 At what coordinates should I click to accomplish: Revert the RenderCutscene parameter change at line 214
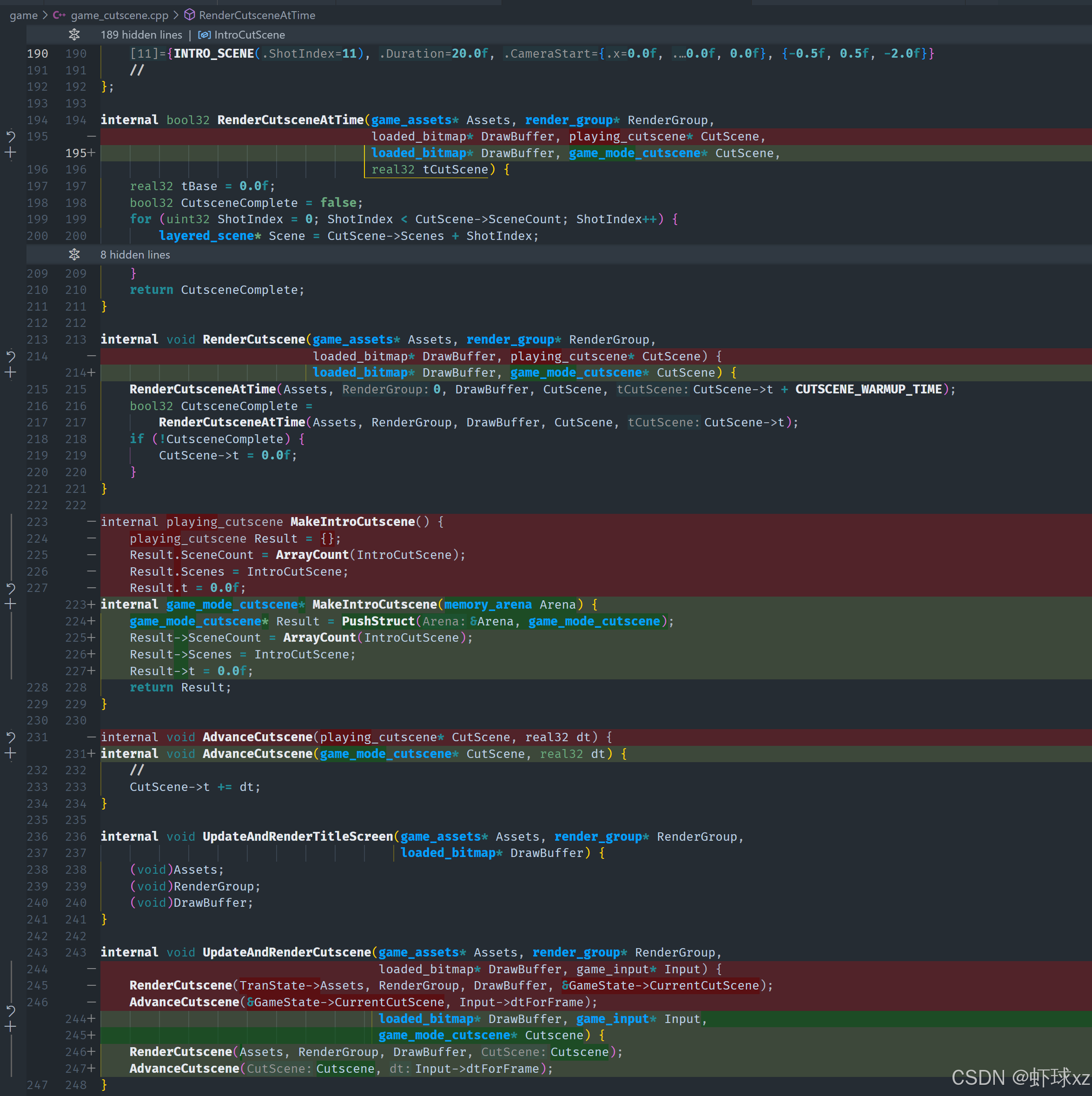(x=10, y=356)
